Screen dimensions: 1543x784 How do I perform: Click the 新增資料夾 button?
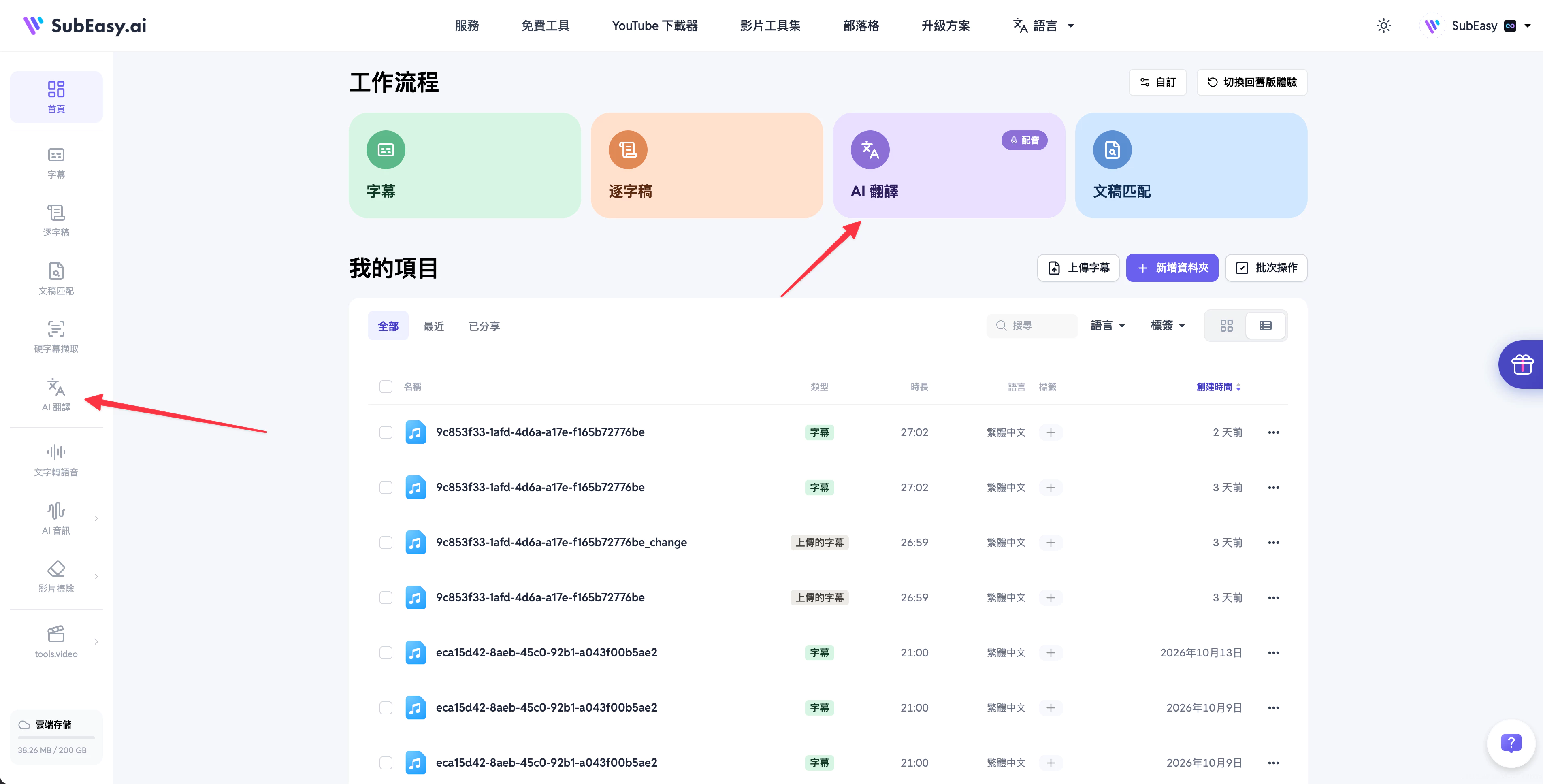[1172, 268]
